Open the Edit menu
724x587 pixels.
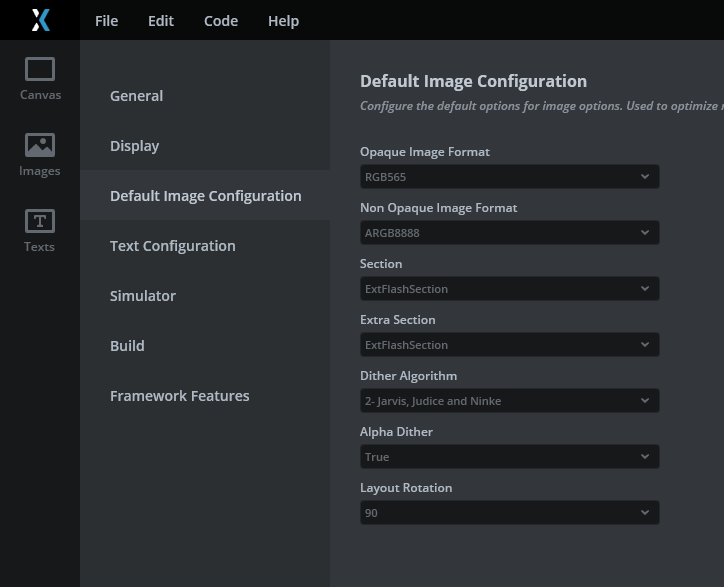pyautogui.click(x=161, y=21)
